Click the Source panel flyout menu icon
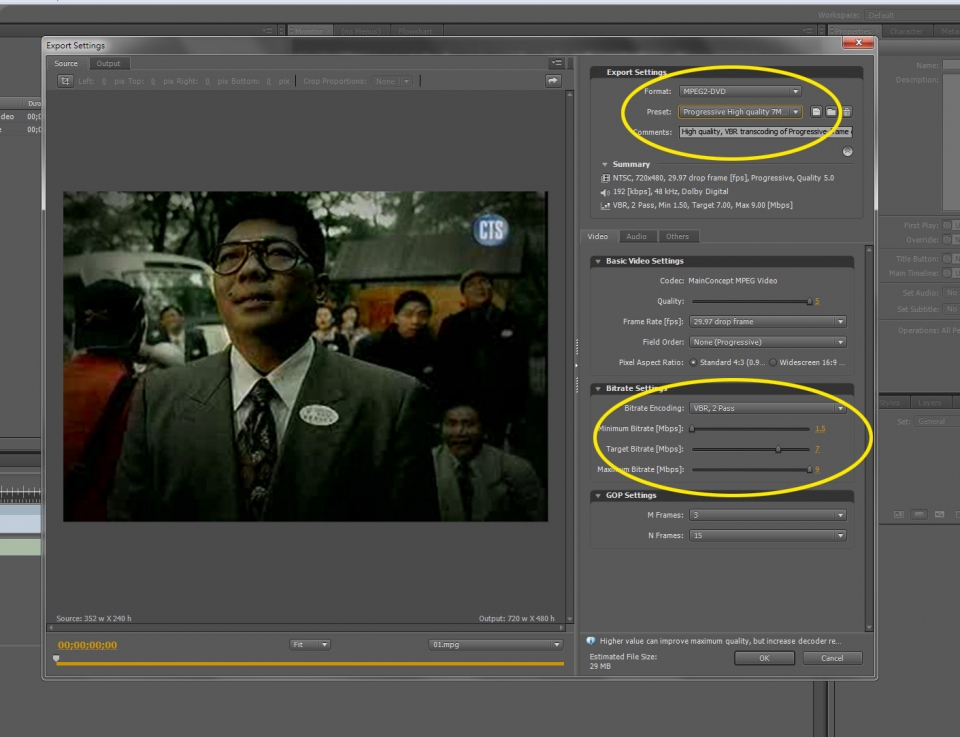This screenshot has height=737, width=960. (556, 64)
